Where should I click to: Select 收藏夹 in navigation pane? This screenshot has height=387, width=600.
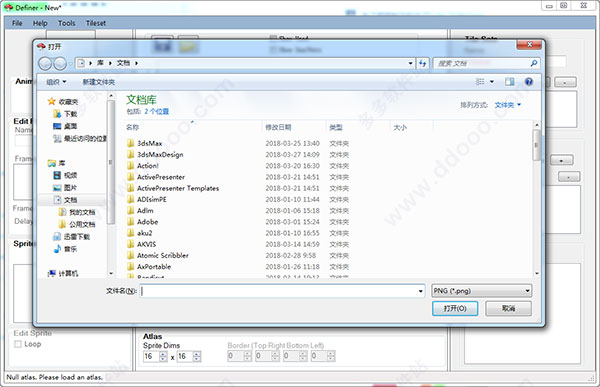[x=63, y=101]
